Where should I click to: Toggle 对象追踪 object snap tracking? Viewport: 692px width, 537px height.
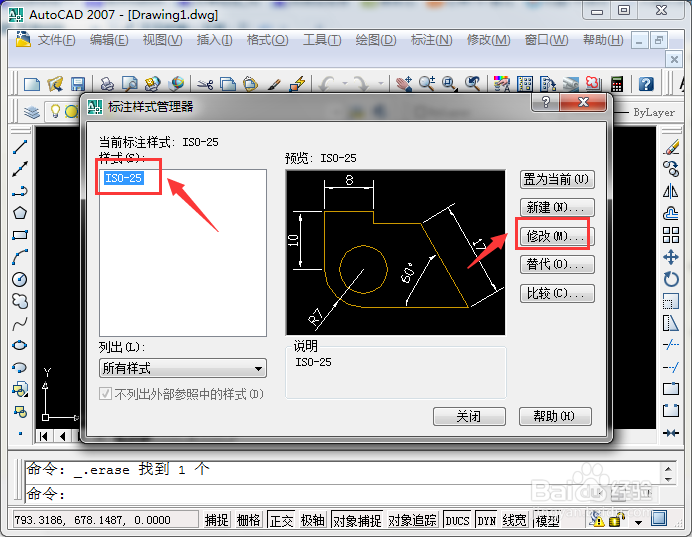(412, 521)
